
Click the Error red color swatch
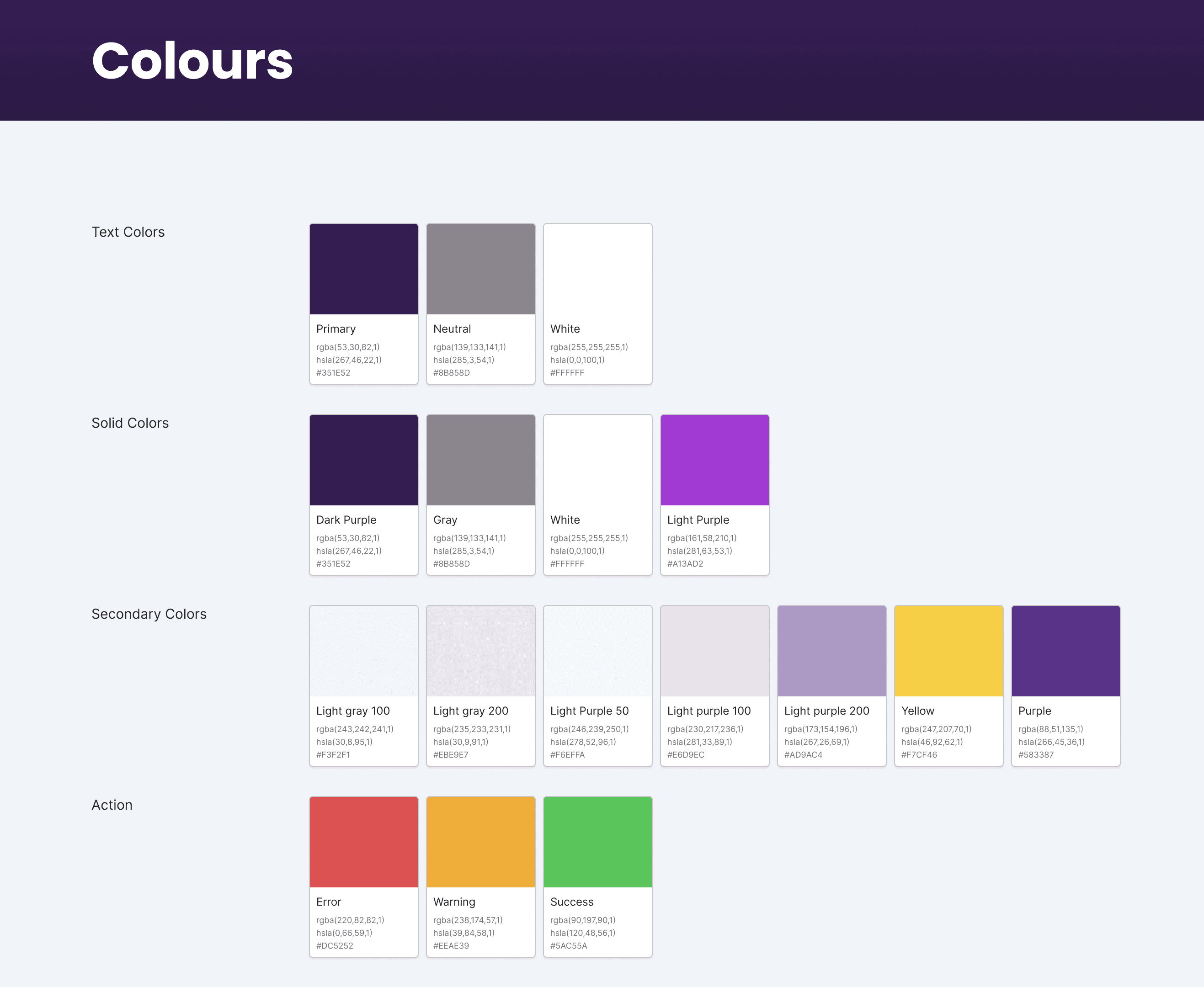[x=363, y=842]
